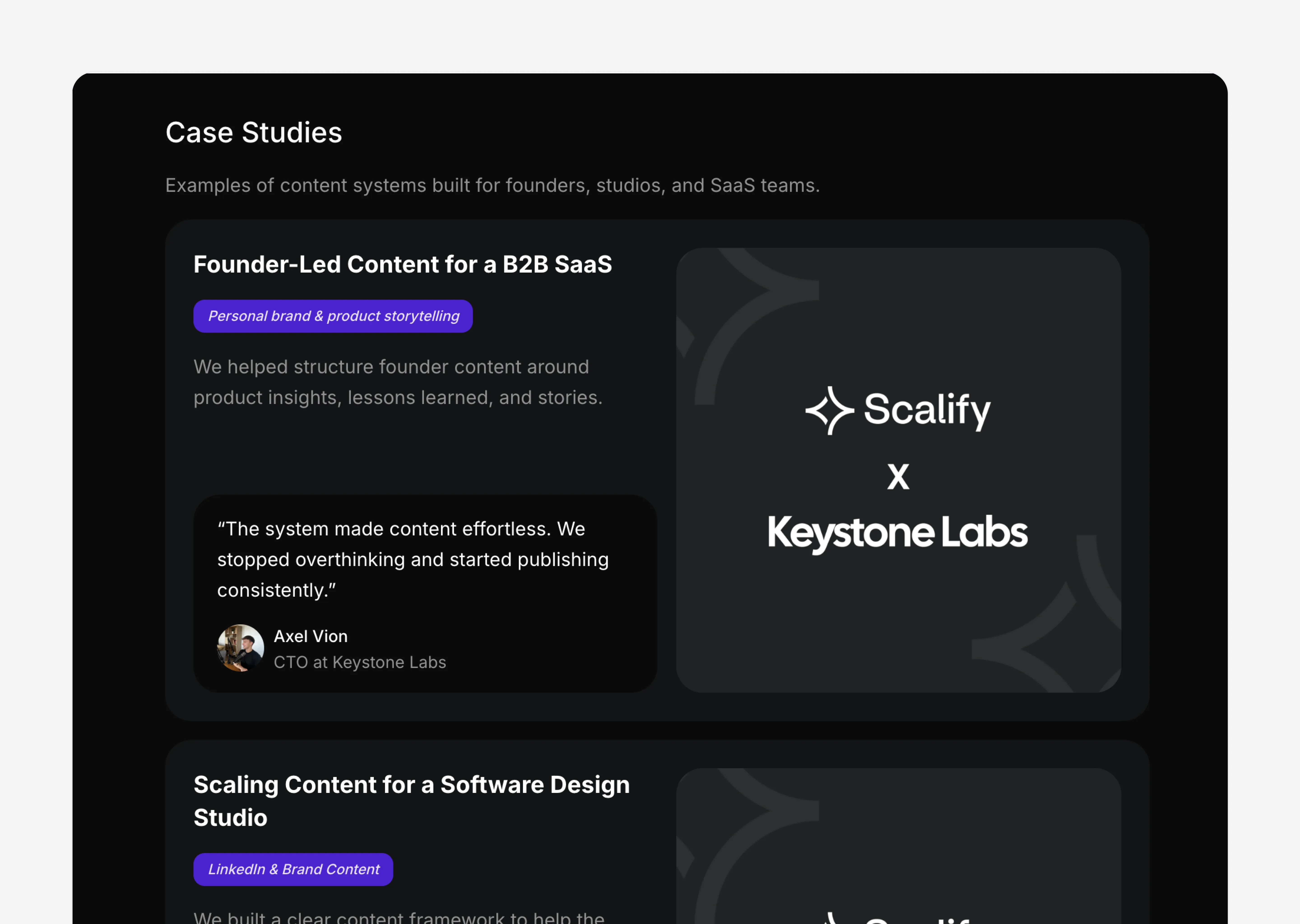1300x924 pixels.
Task: Click the Personal brand & product storytelling tag
Action: (333, 316)
